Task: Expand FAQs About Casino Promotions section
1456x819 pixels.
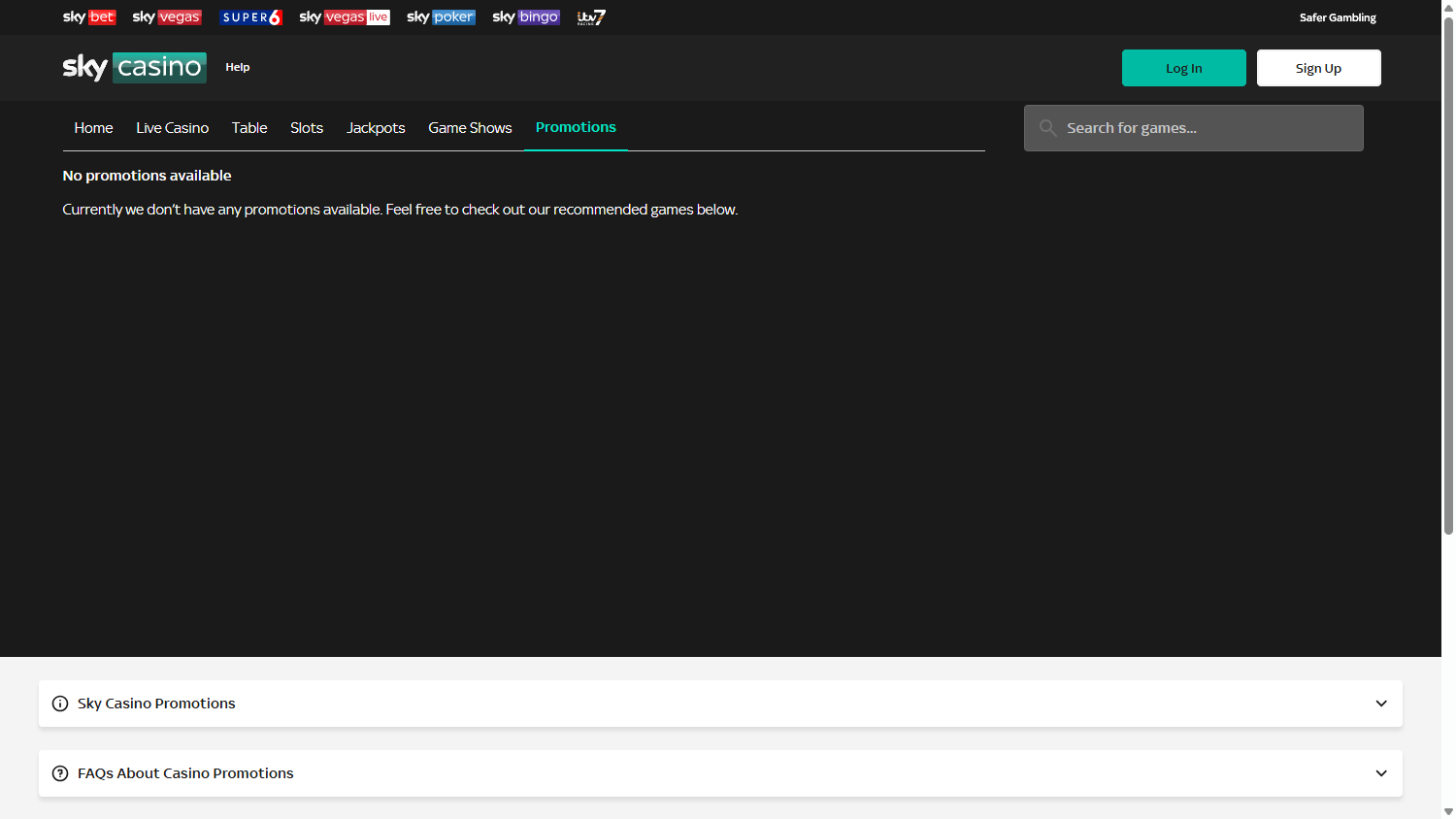Action: click(185, 773)
